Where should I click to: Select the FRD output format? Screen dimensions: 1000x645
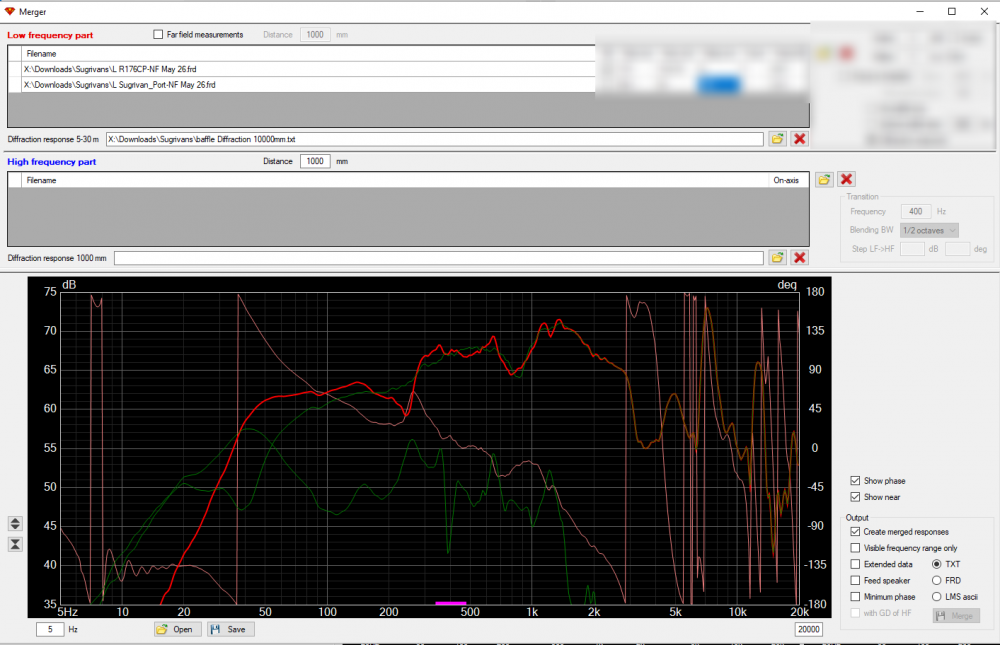937,580
